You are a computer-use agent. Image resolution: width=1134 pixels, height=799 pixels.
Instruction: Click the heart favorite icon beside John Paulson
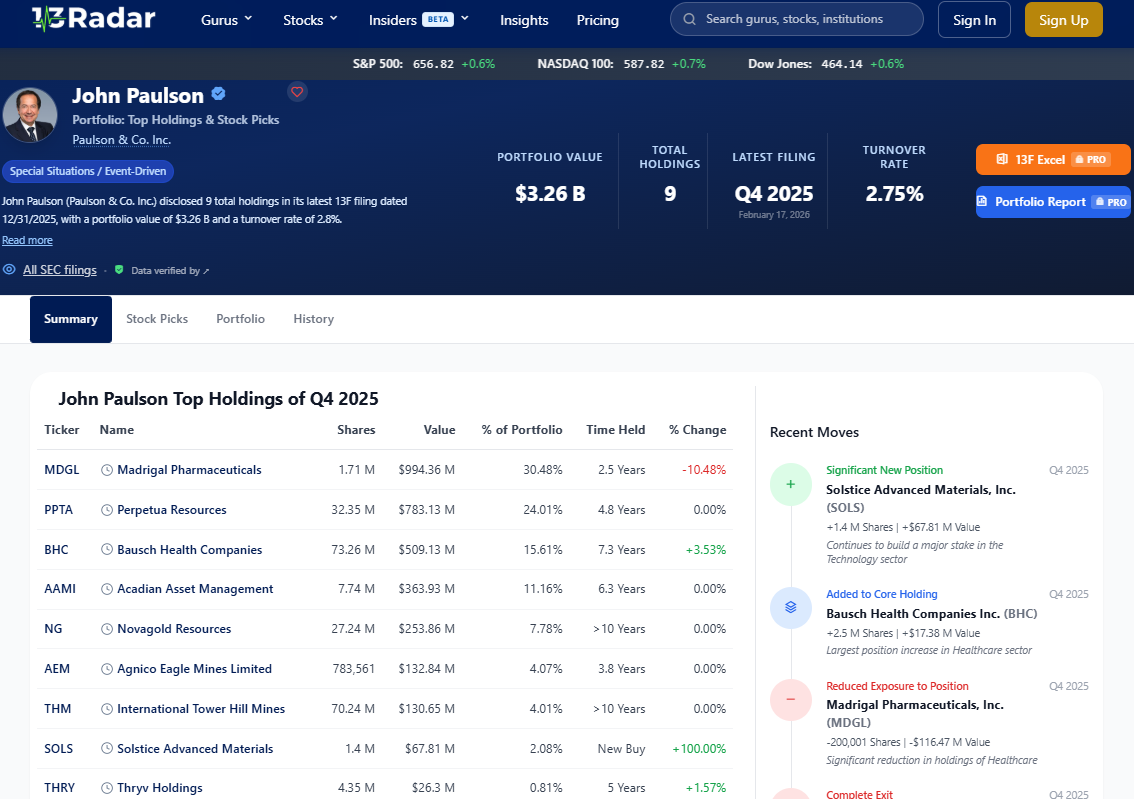pyautogui.click(x=297, y=92)
